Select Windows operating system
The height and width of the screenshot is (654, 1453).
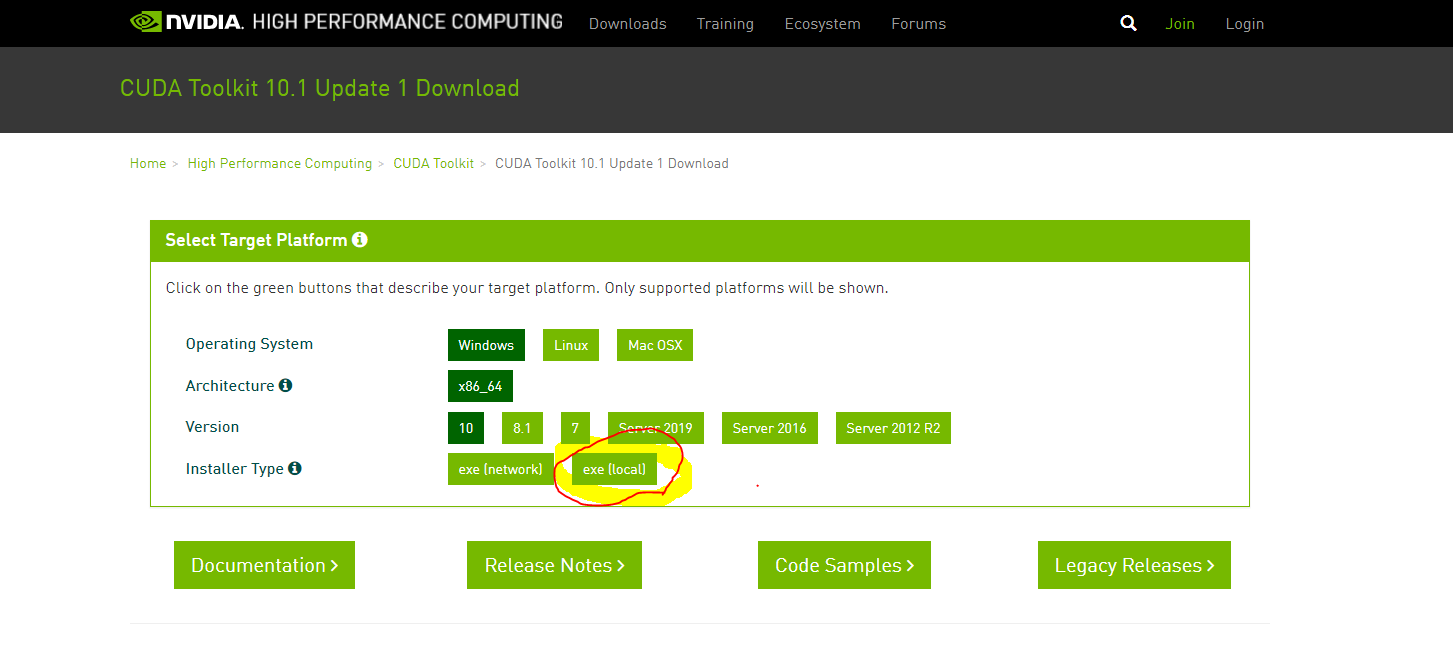tap(486, 345)
